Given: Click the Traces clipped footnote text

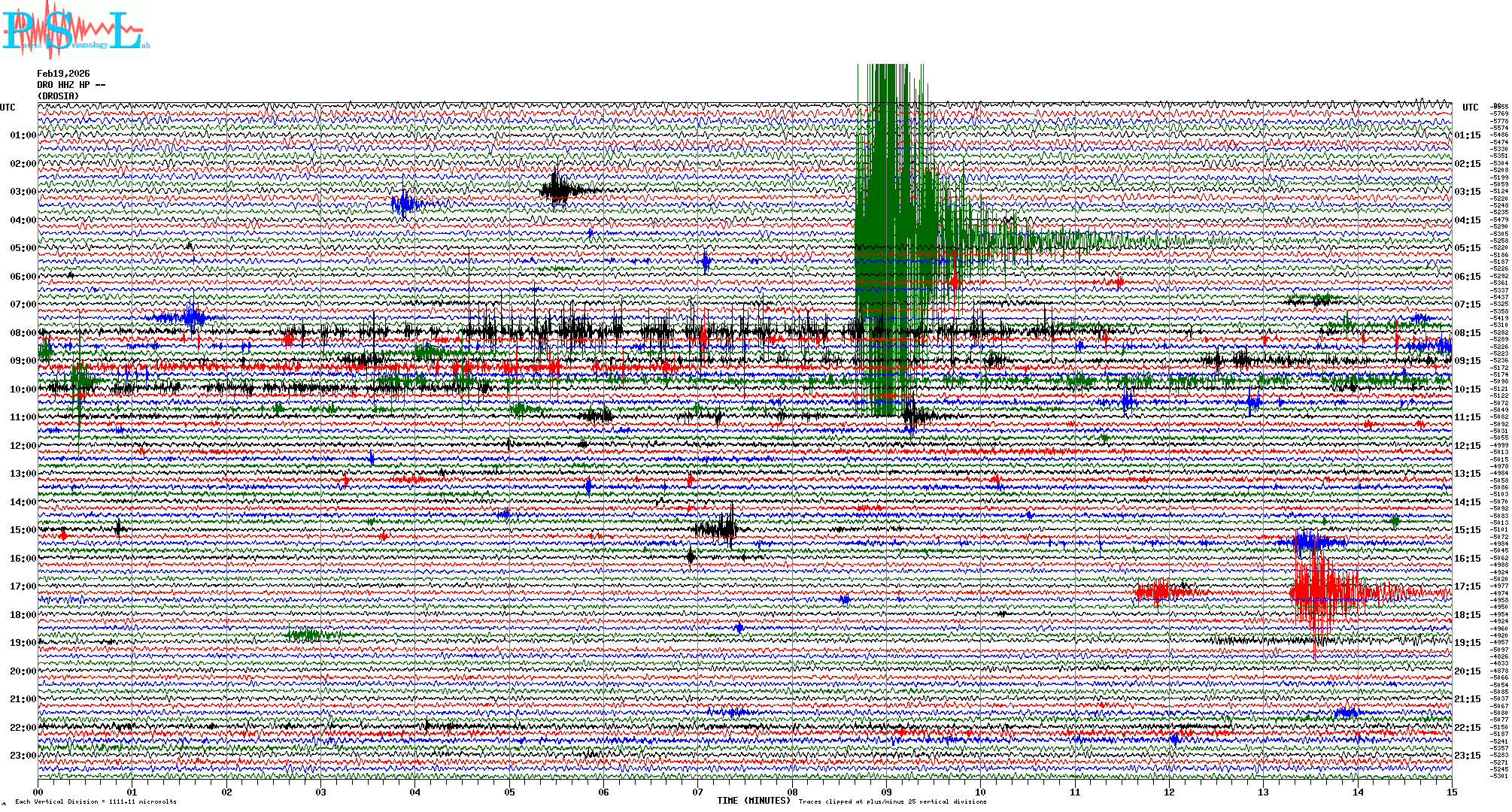Looking at the screenshot, I should 892,802.
